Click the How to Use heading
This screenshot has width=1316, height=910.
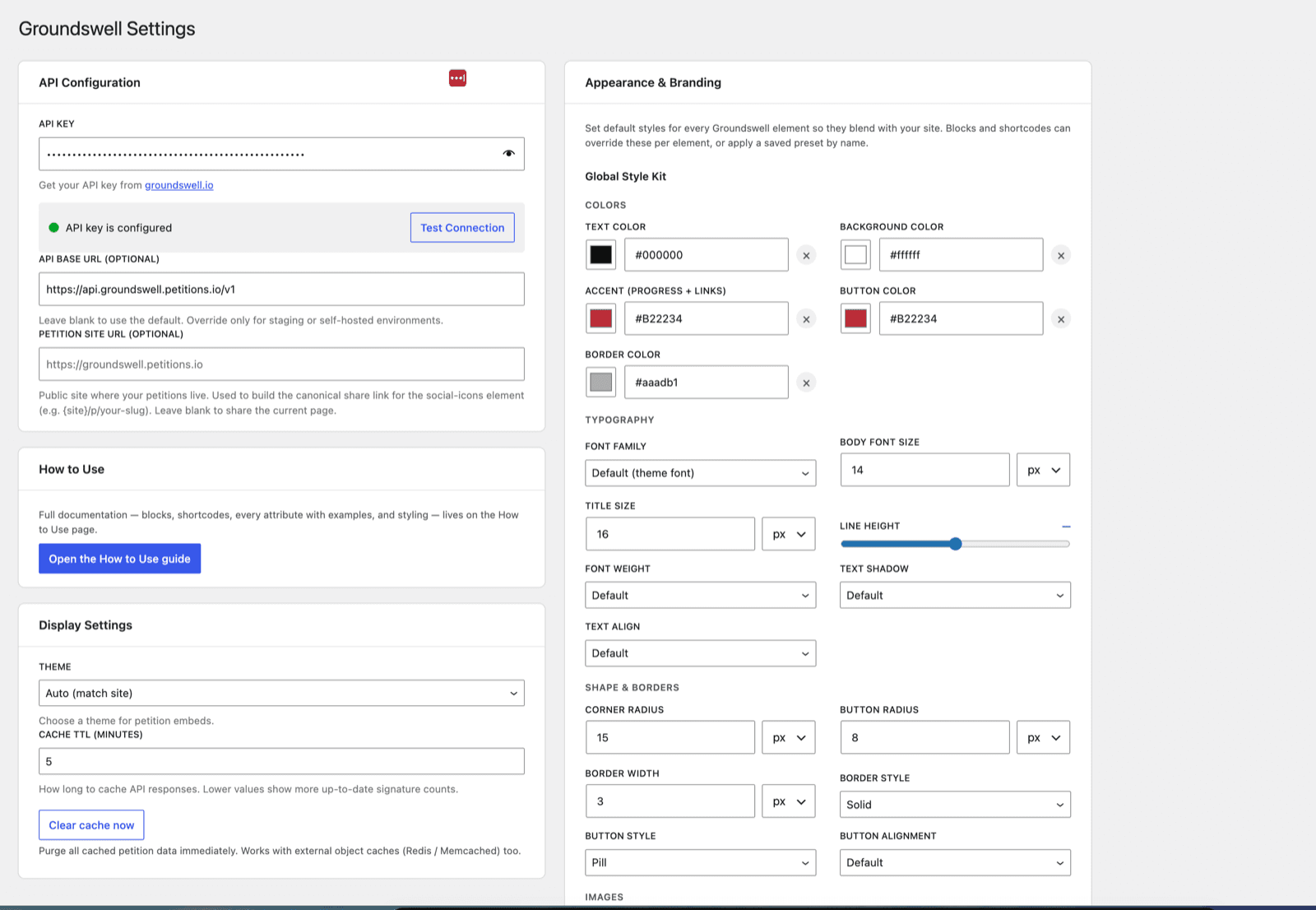(x=72, y=469)
